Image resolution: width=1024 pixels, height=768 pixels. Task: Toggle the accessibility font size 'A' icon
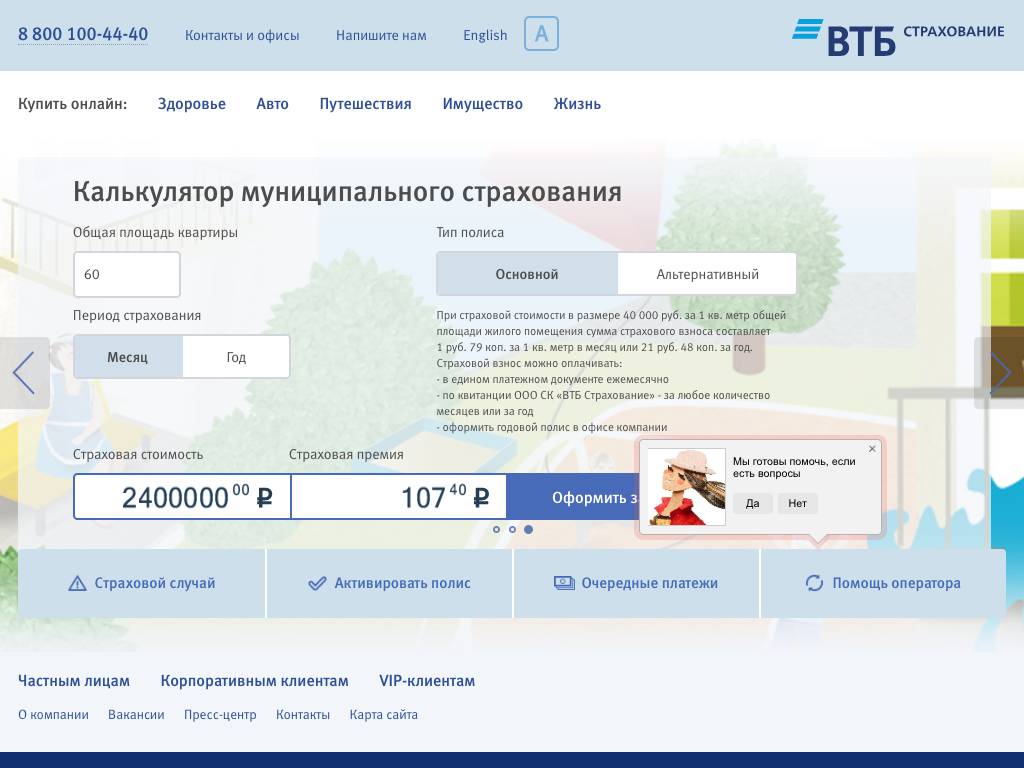(541, 34)
